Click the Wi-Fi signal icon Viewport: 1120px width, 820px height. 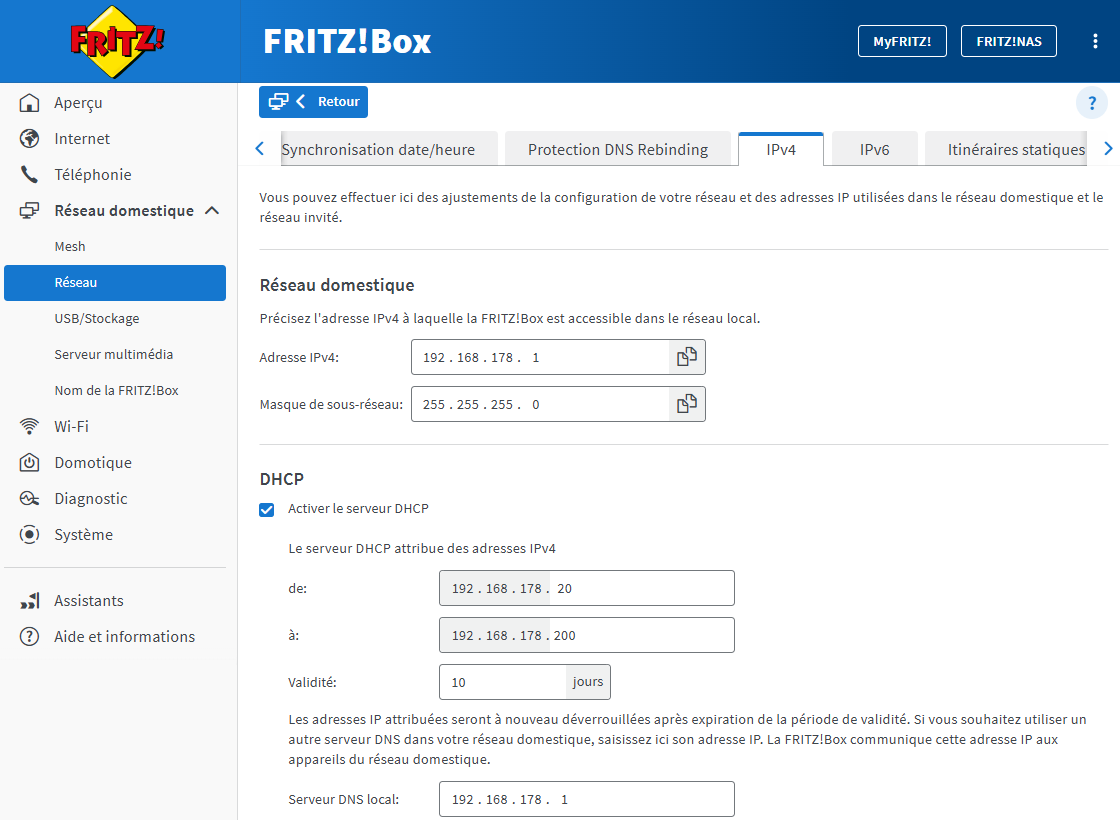point(29,426)
